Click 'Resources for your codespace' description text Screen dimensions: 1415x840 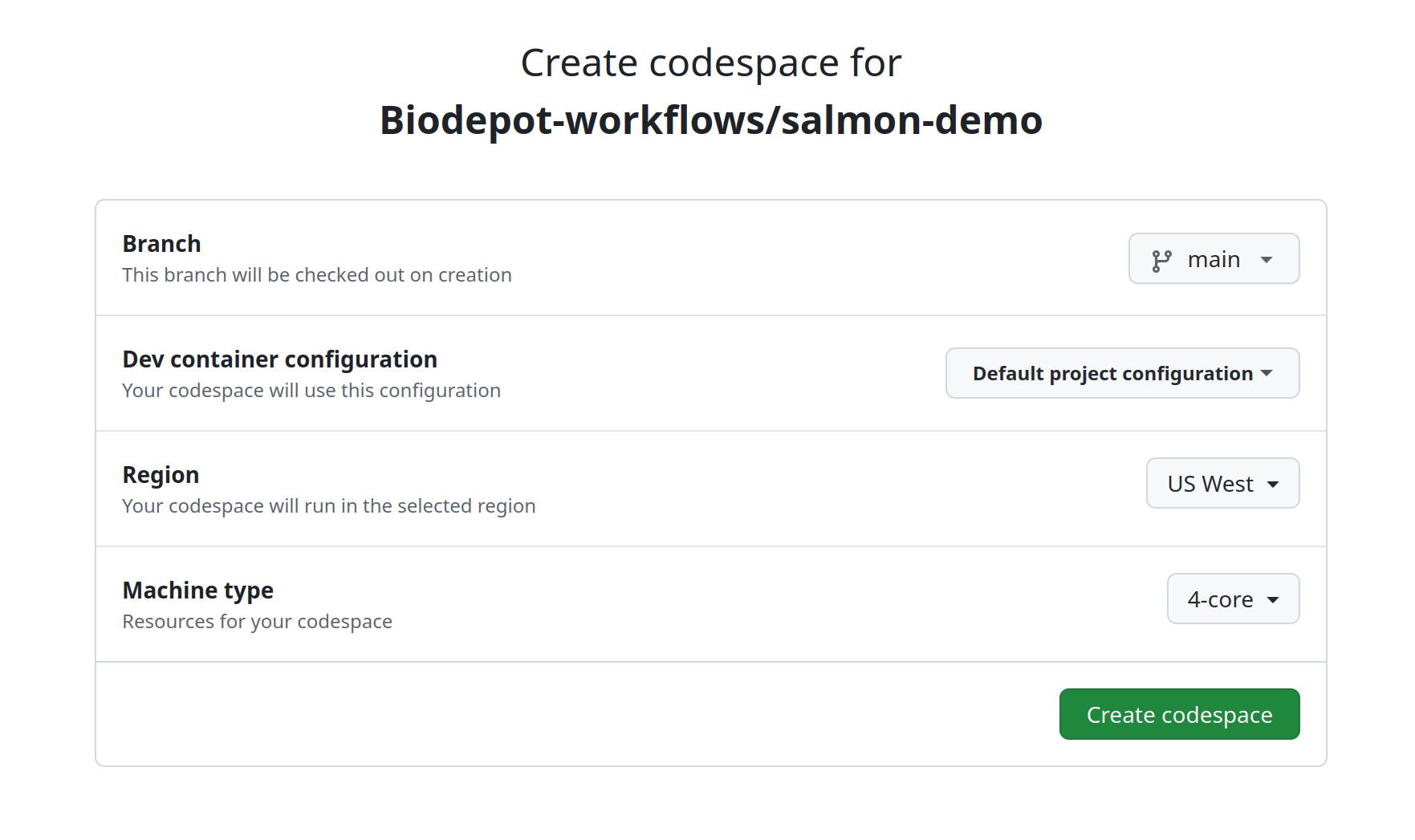point(257,621)
